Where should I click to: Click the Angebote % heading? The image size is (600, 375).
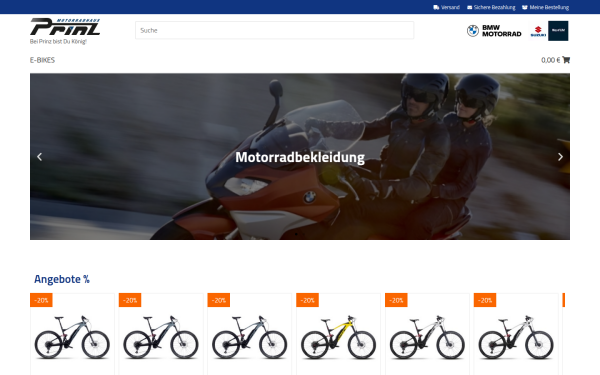(x=62, y=279)
